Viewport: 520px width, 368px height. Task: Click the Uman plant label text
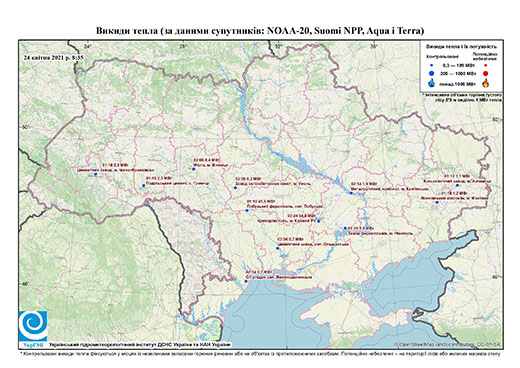(273, 184)
